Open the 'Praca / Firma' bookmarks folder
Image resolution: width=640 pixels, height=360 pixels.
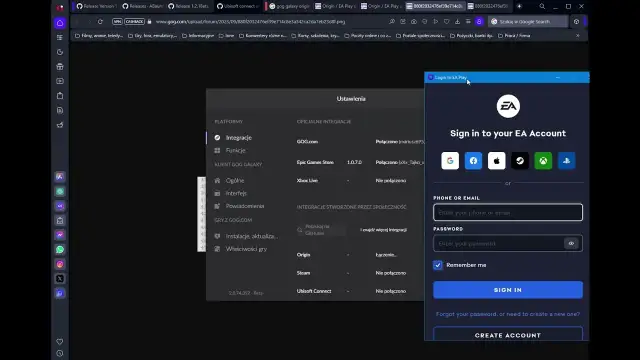pos(514,36)
